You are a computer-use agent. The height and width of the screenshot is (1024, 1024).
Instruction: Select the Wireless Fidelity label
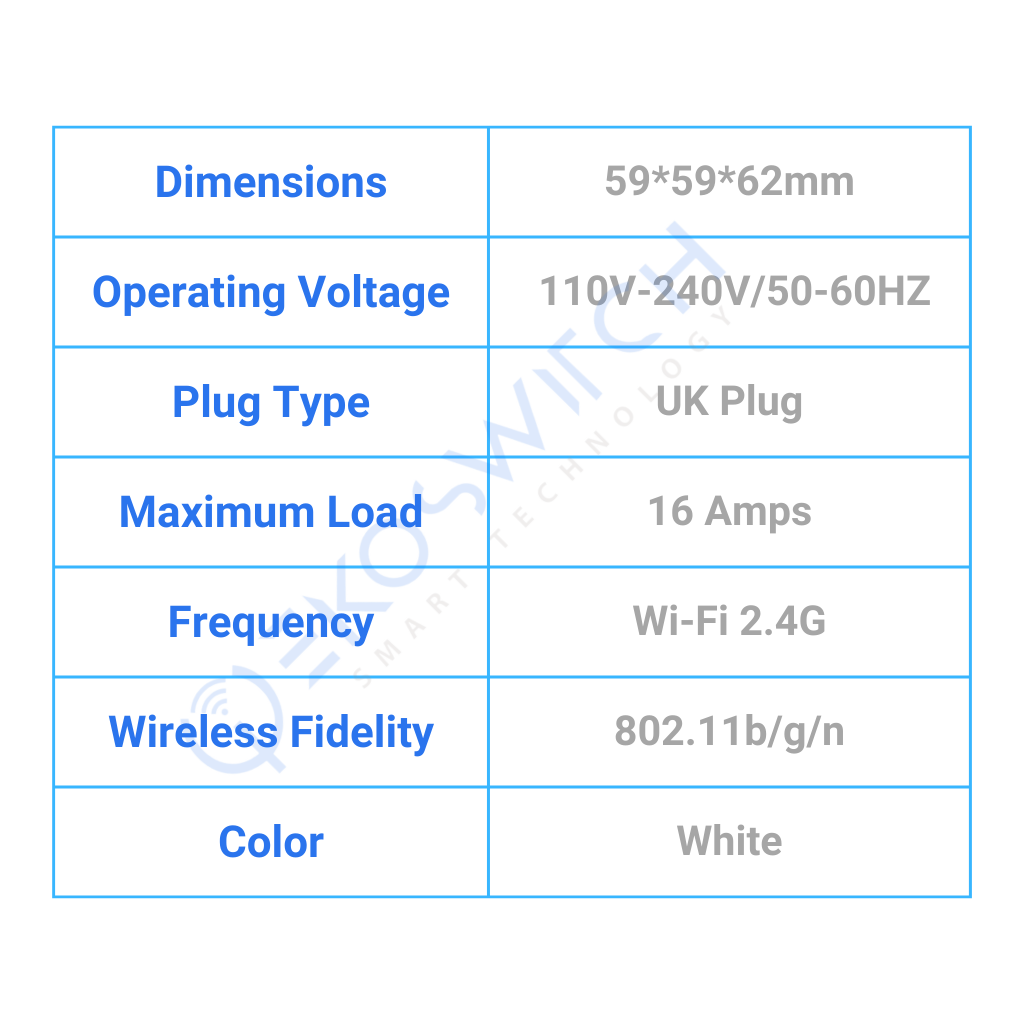[x=271, y=732]
